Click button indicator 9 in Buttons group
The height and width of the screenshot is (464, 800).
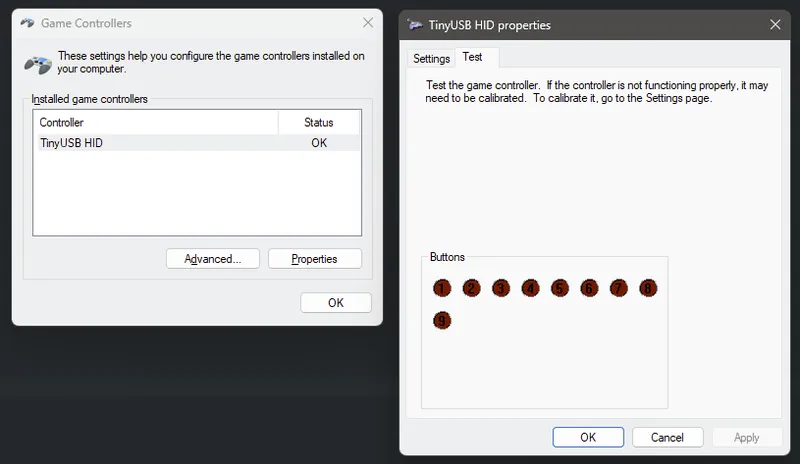point(442,321)
